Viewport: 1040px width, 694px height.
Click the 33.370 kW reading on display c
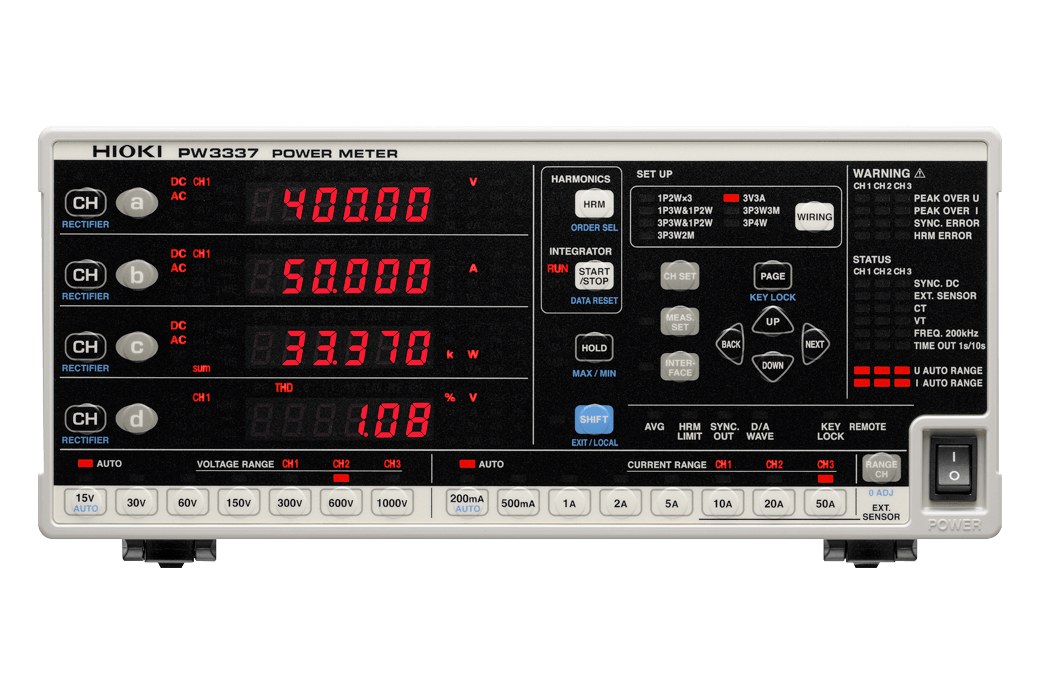pyautogui.click(x=357, y=348)
